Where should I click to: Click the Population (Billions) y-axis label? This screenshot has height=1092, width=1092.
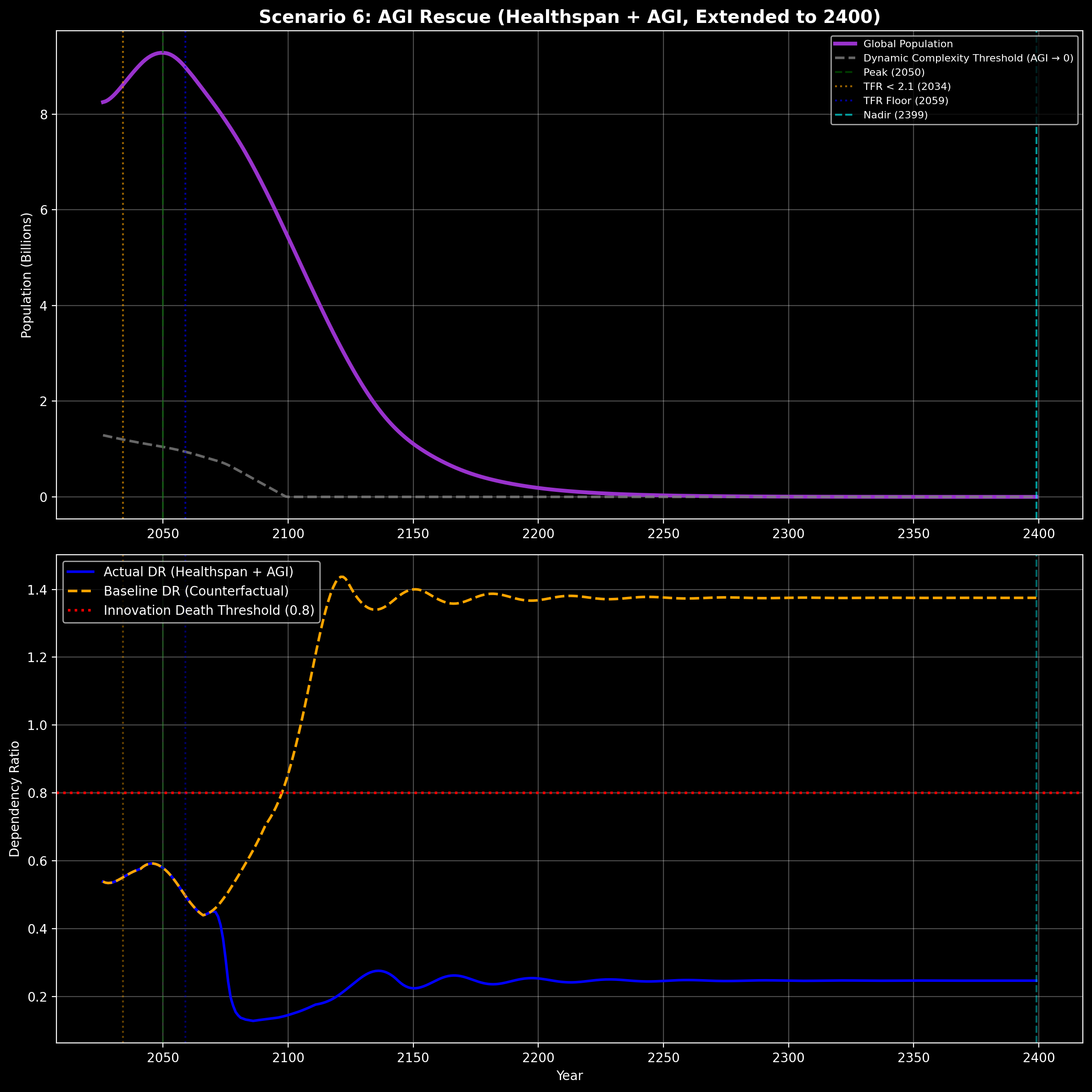(26, 275)
